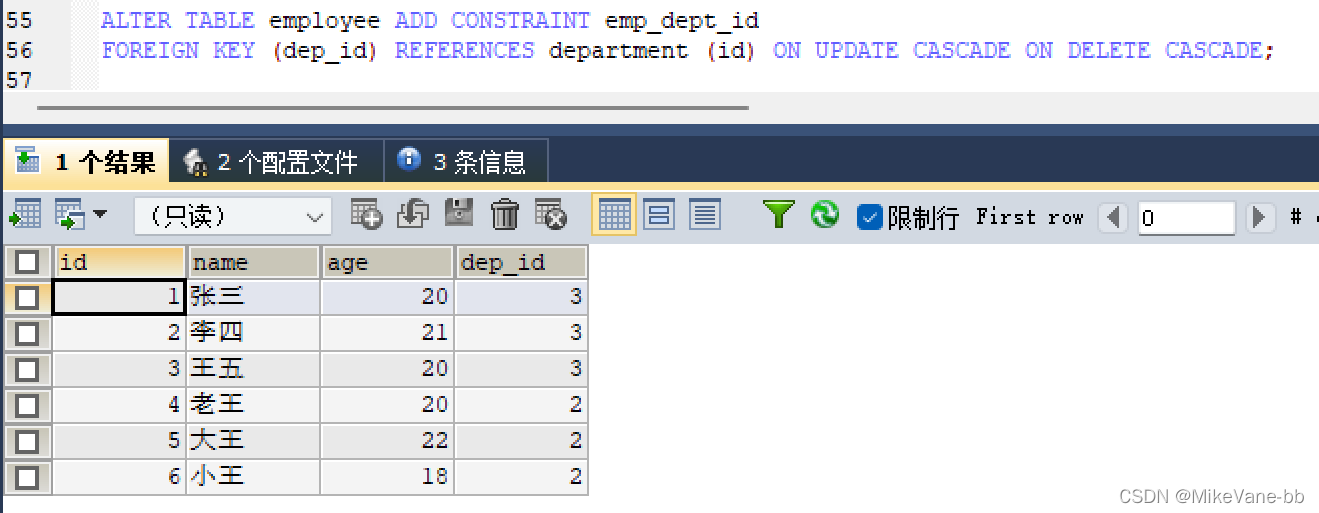Click the delete row trash icon

[505, 214]
